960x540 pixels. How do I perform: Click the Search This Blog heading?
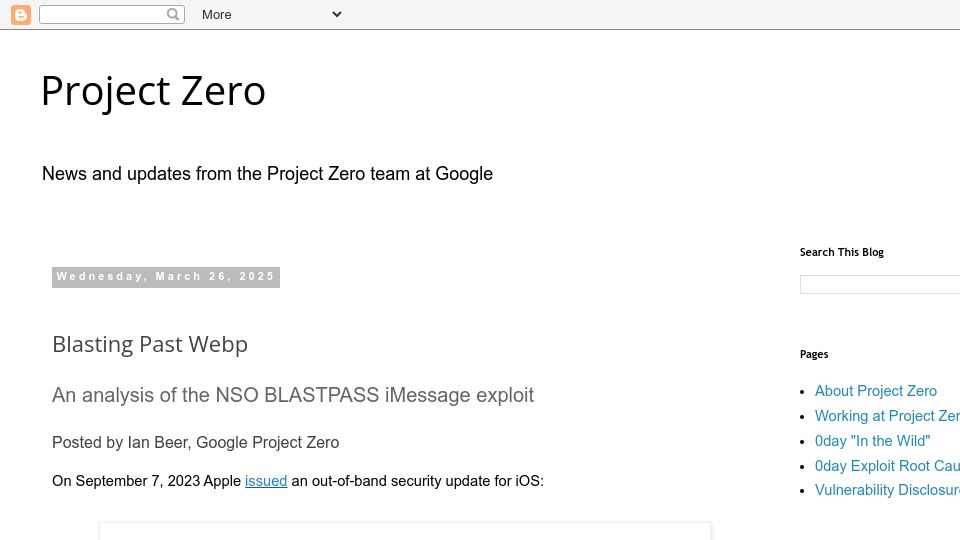(x=841, y=252)
